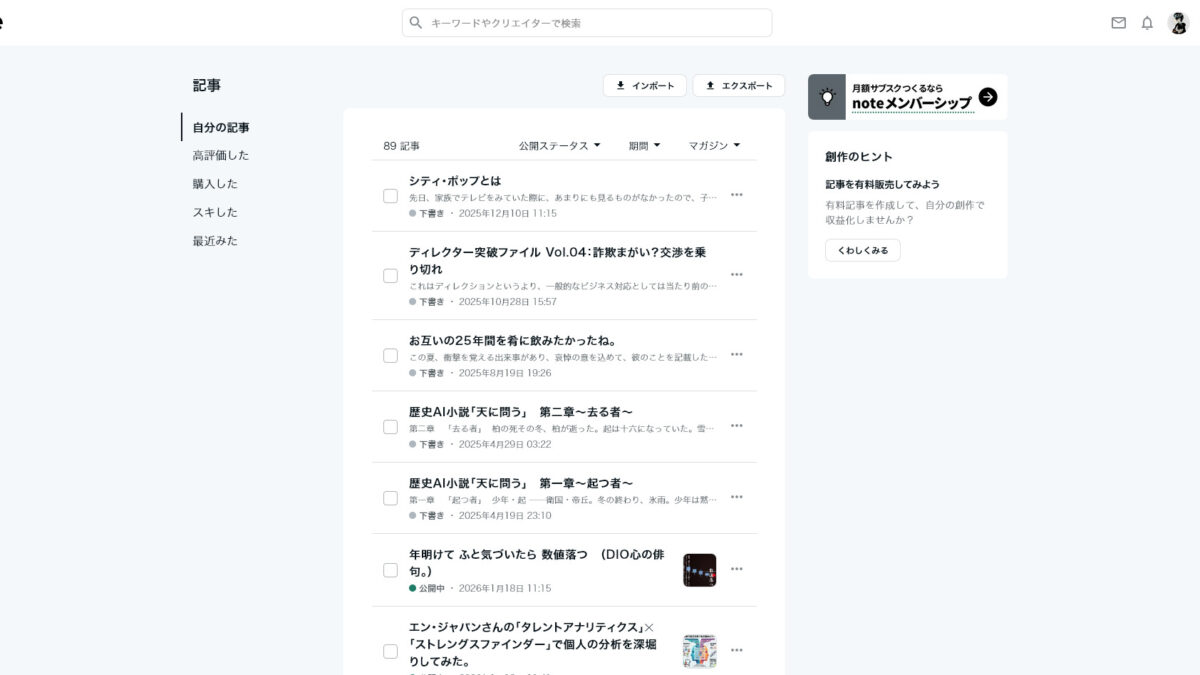Click the インポート button
Screen dimensions: 1200x675
(644, 86)
